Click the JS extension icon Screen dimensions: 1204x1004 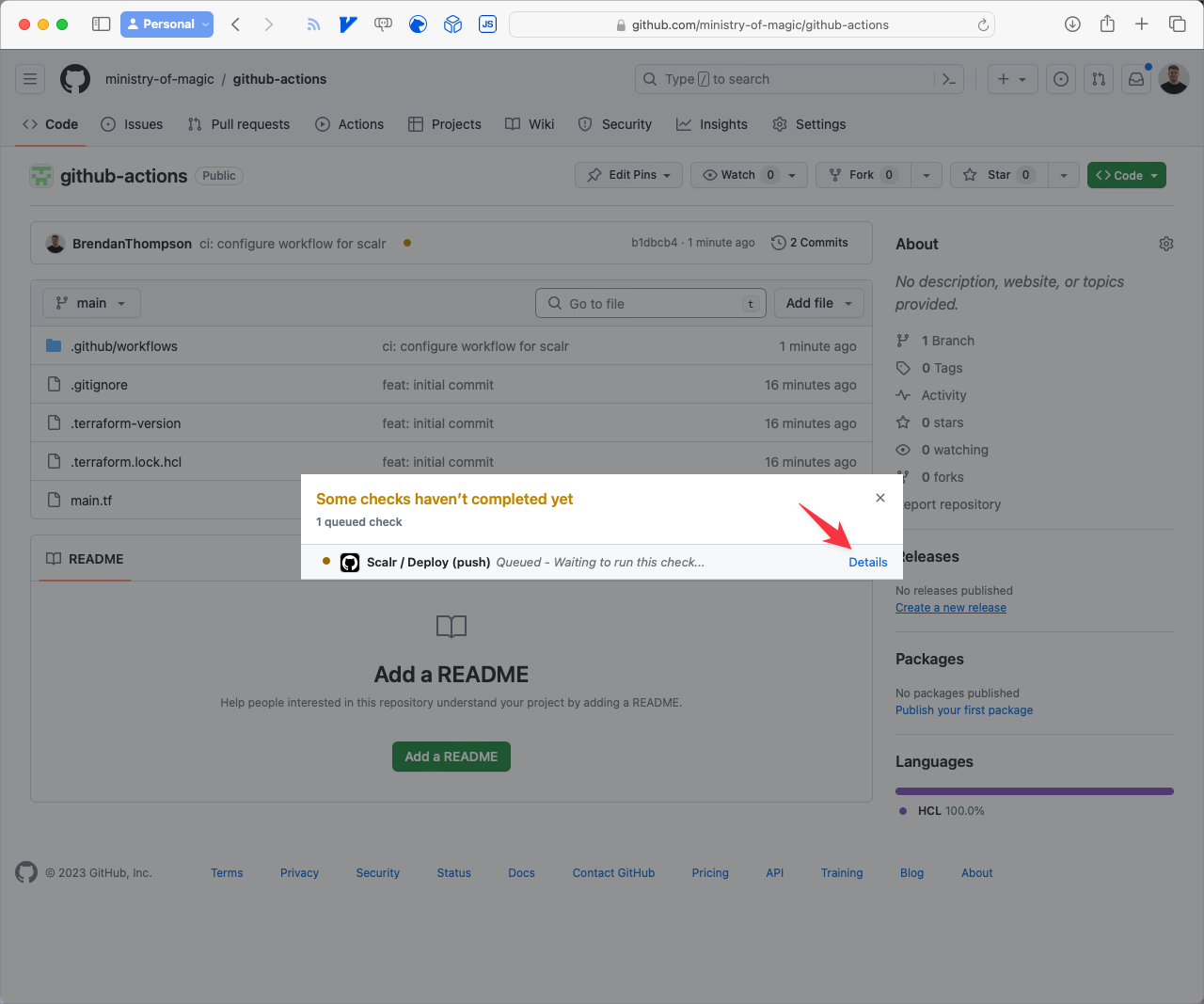pyautogui.click(x=487, y=24)
